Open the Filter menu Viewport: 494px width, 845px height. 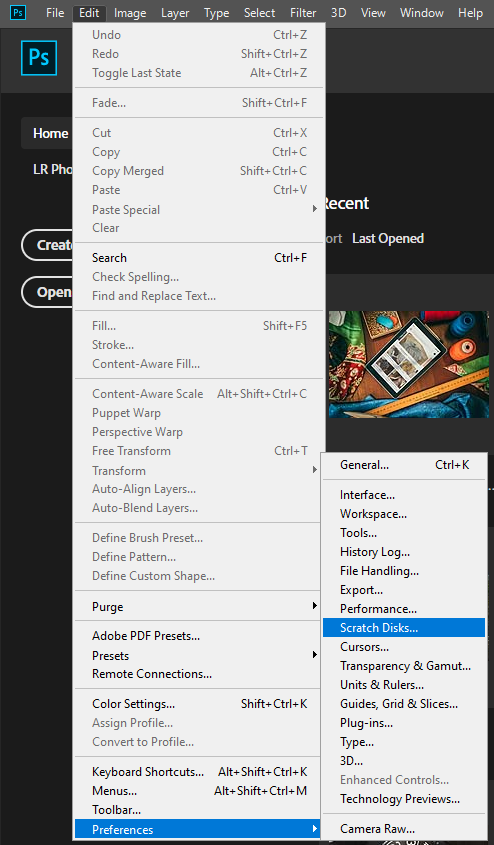pos(303,13)
